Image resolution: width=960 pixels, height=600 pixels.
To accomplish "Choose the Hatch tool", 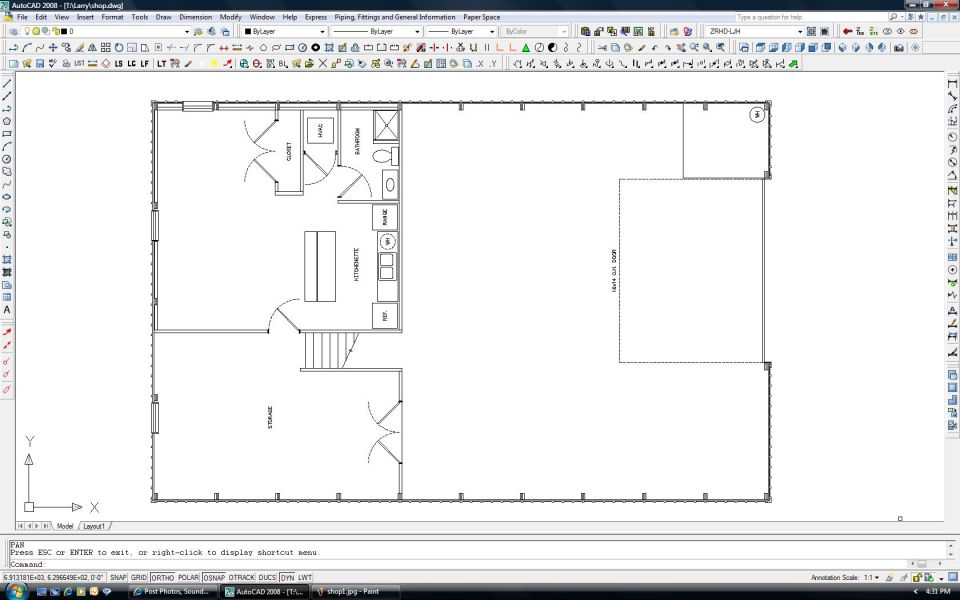I will pyautogui.click(x=7, y=260).
